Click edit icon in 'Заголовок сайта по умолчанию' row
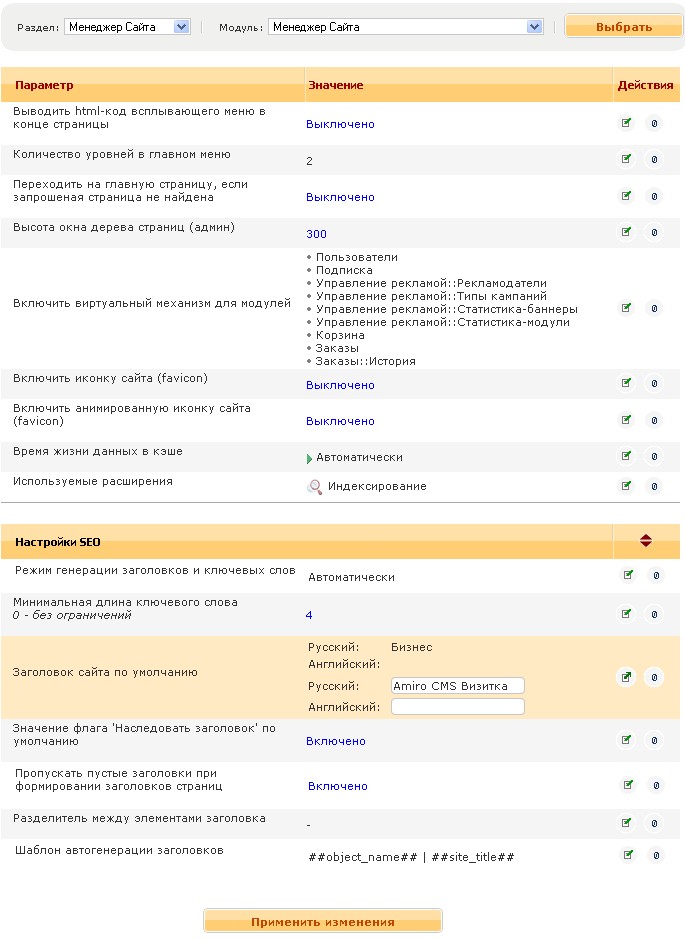 pos(626,677)
